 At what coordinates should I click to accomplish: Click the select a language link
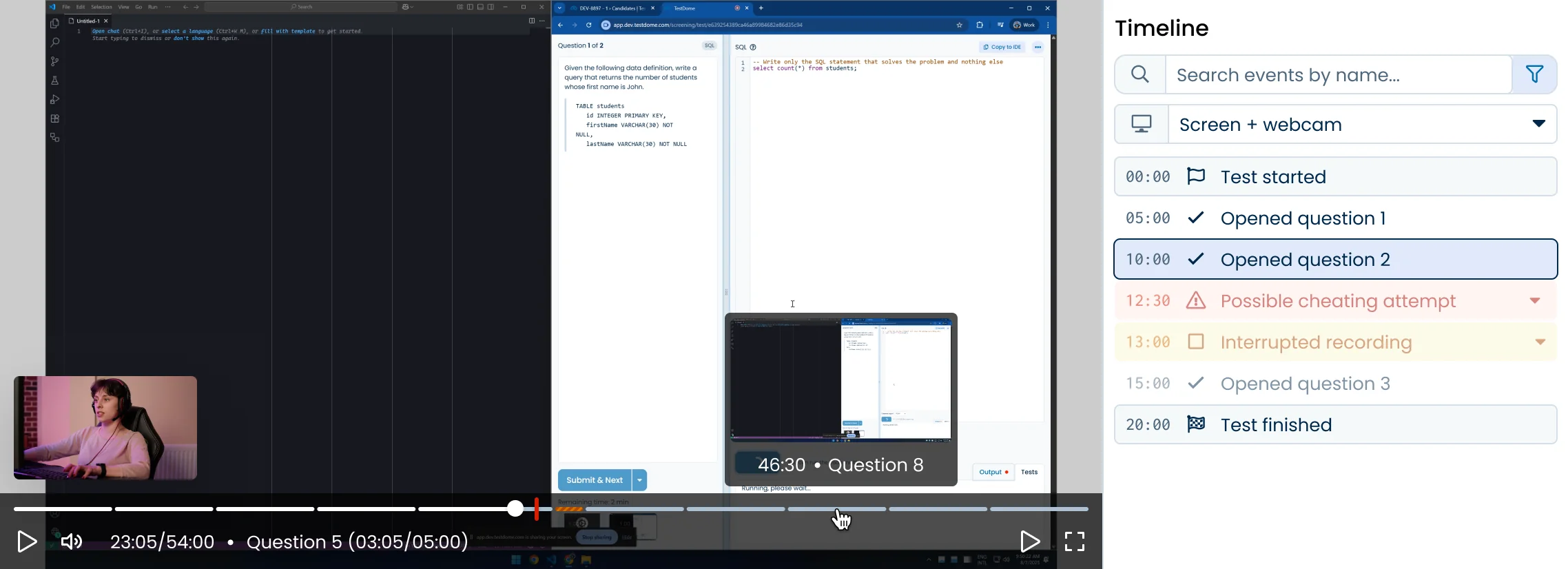(x=187, y=31)
